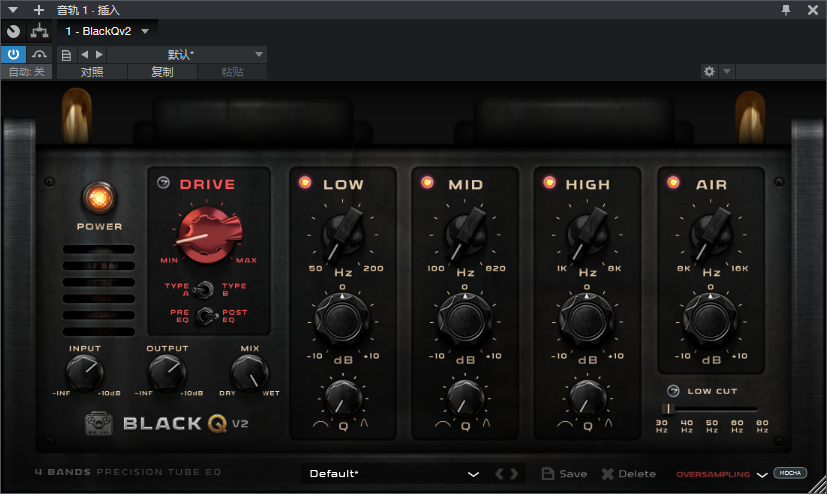Open the routing/sidechain icon
This screenshot has height=494, width=827.
tap(40, 31)
